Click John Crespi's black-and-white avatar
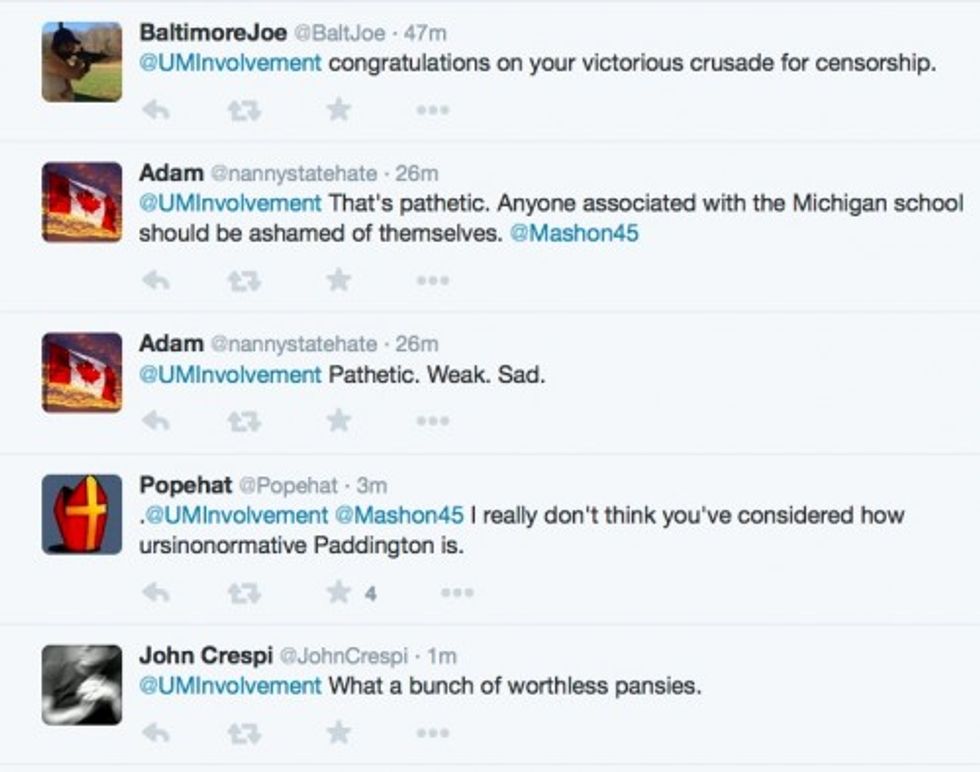 82,685
